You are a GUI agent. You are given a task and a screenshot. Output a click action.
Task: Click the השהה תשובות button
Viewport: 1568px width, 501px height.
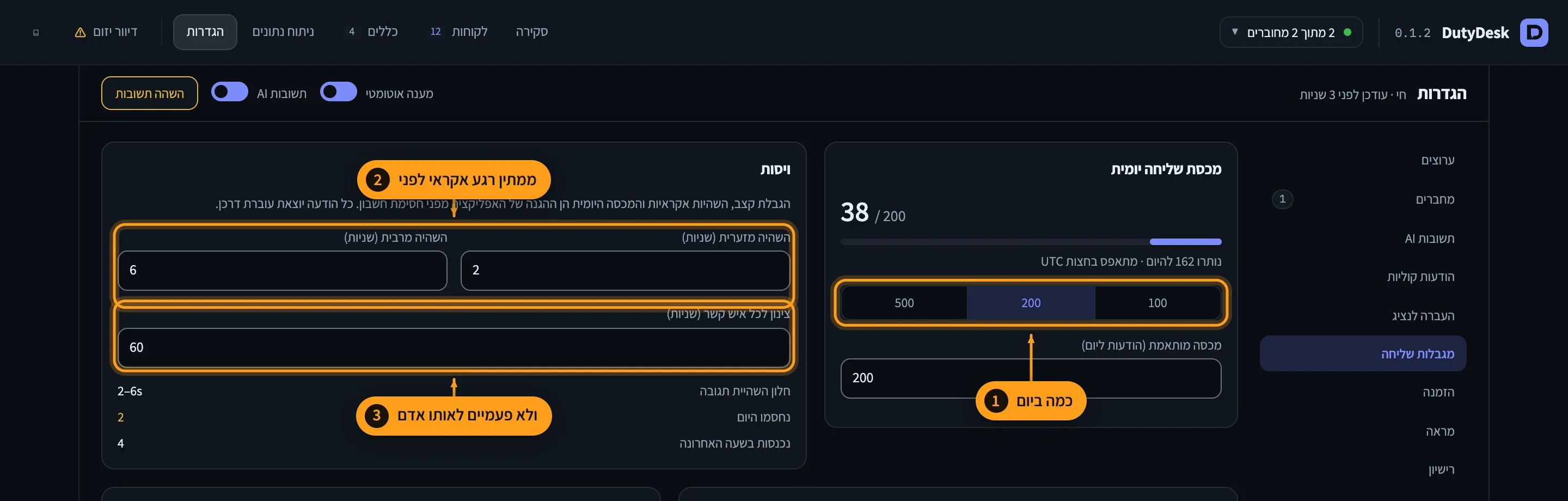[150, 93]
